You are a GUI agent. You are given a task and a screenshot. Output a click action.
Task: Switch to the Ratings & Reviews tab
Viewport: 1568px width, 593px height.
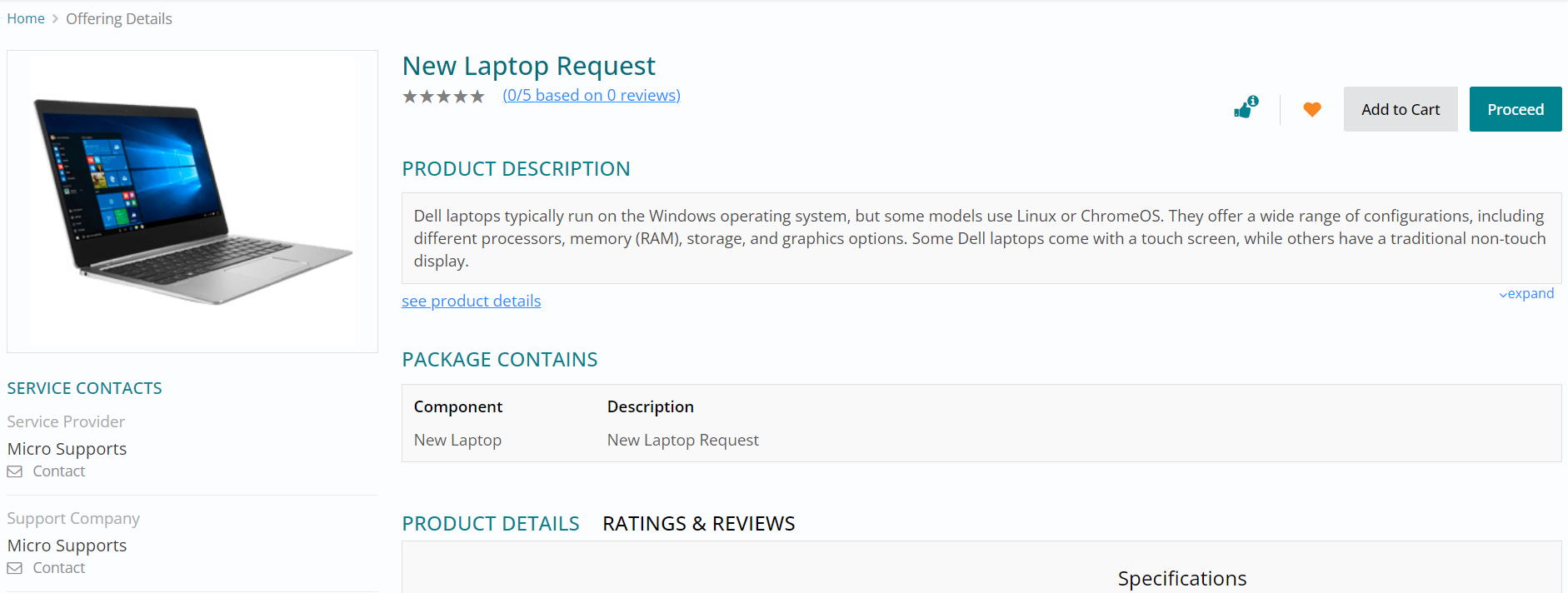[x=698, y=524]
